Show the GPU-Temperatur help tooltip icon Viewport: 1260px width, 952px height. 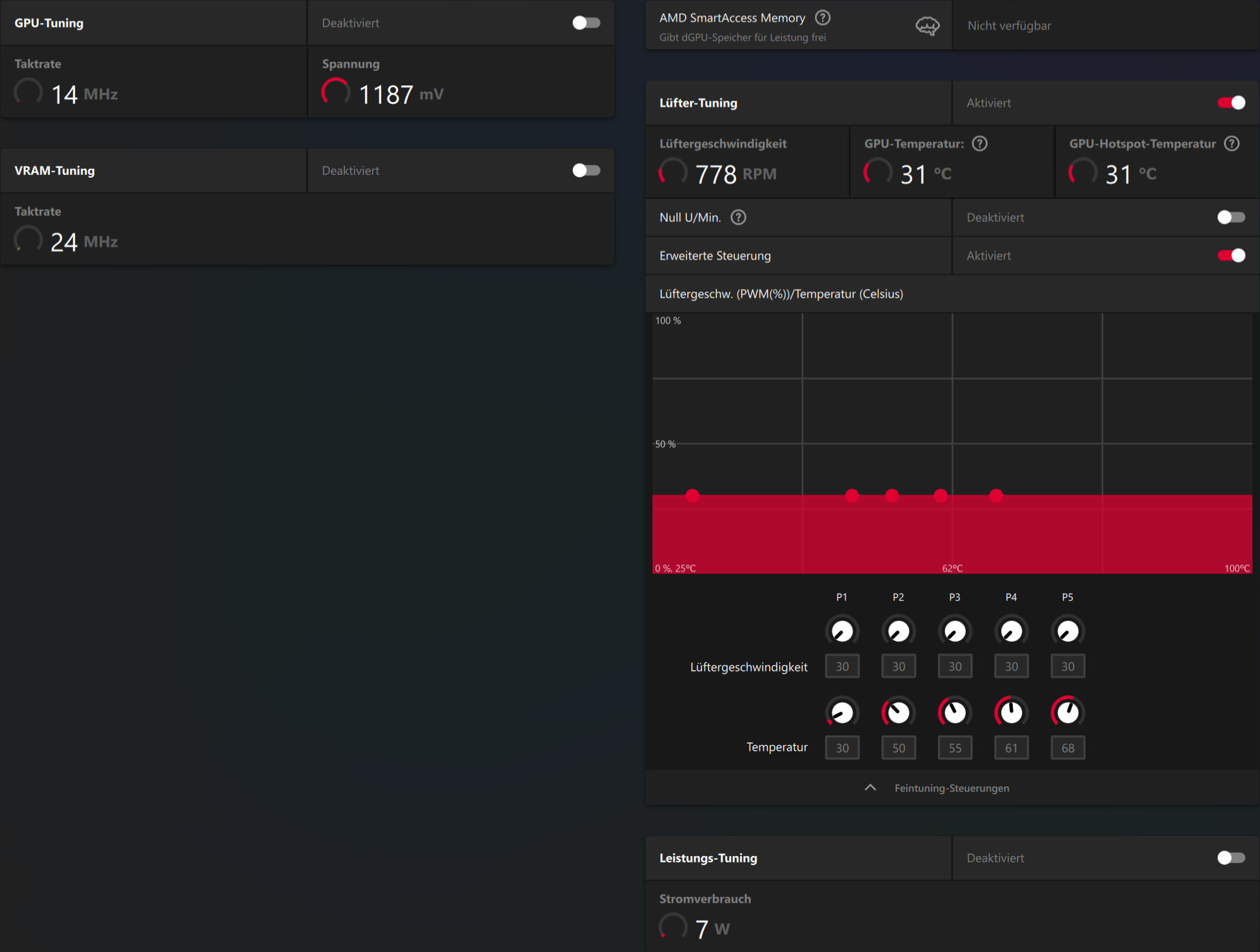[x=980, y=143]
